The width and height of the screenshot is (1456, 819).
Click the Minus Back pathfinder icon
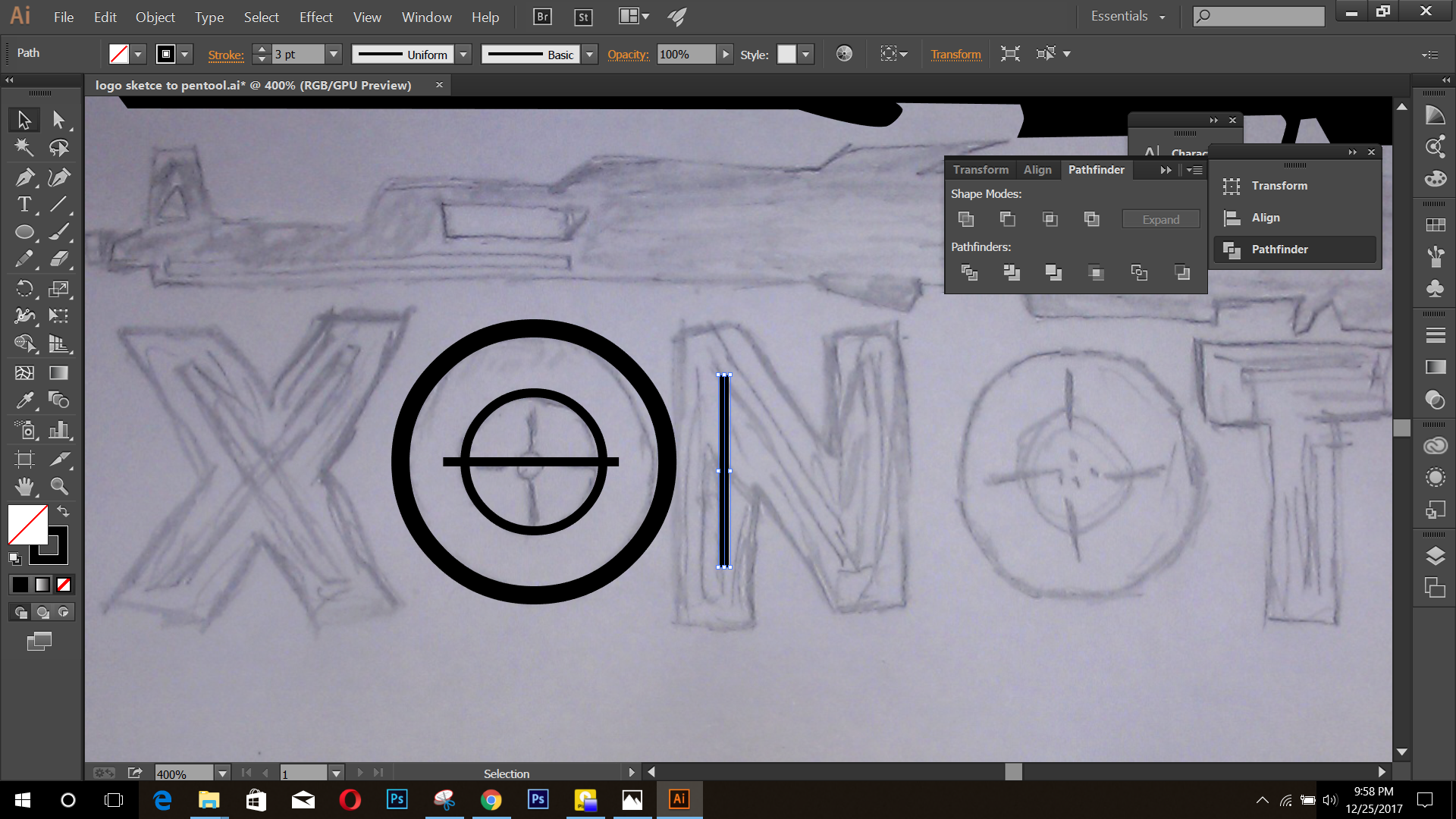click(x=1181, y=272)
